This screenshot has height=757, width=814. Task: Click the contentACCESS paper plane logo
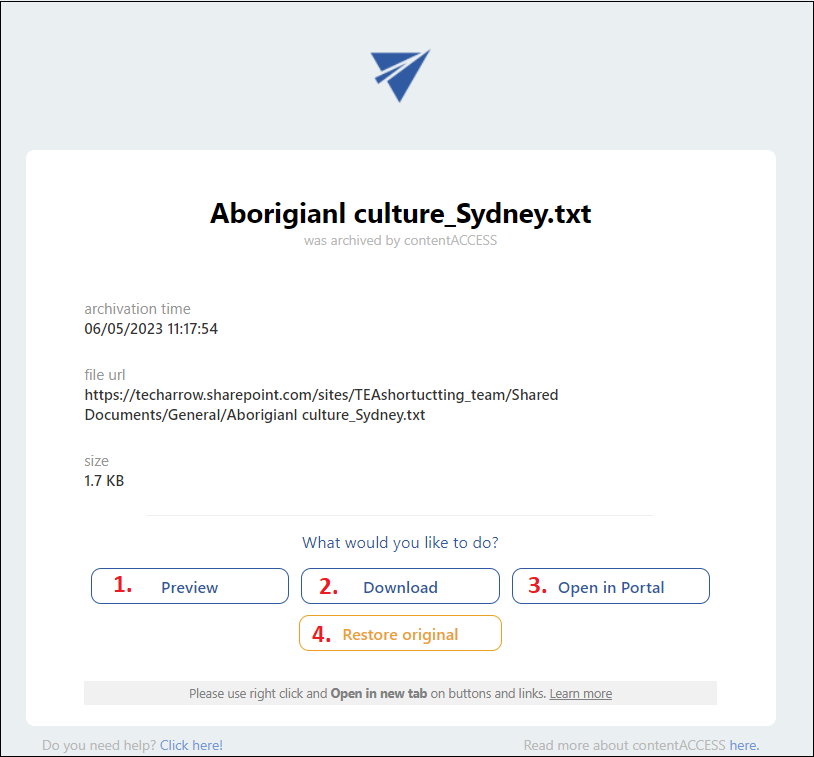[x=400, y=75]
